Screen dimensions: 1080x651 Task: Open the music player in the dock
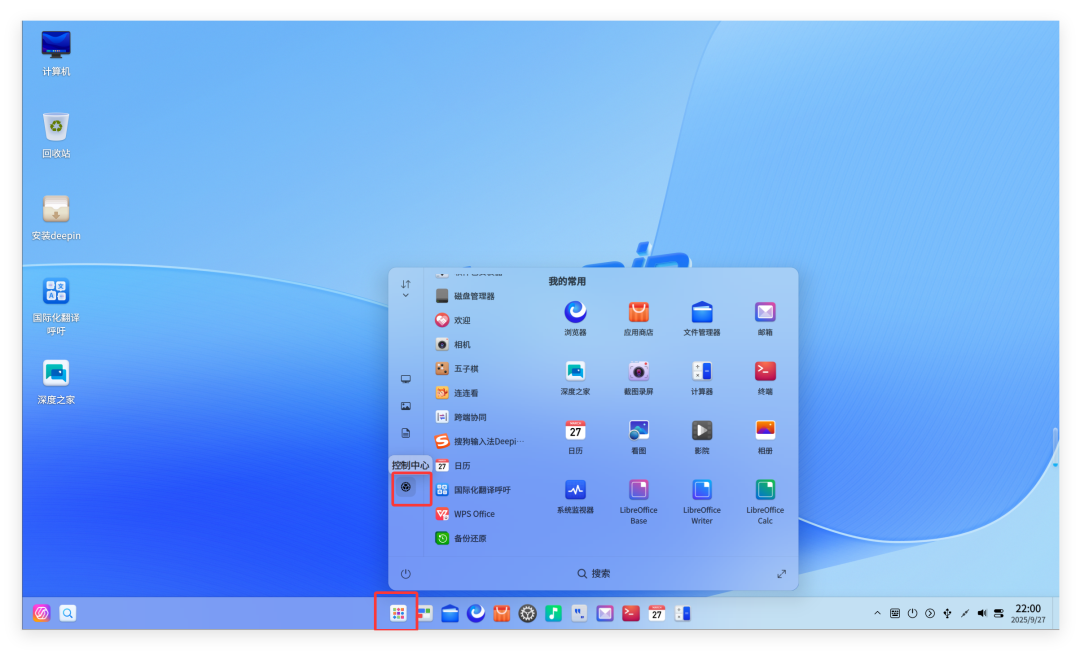coord(553,613)
